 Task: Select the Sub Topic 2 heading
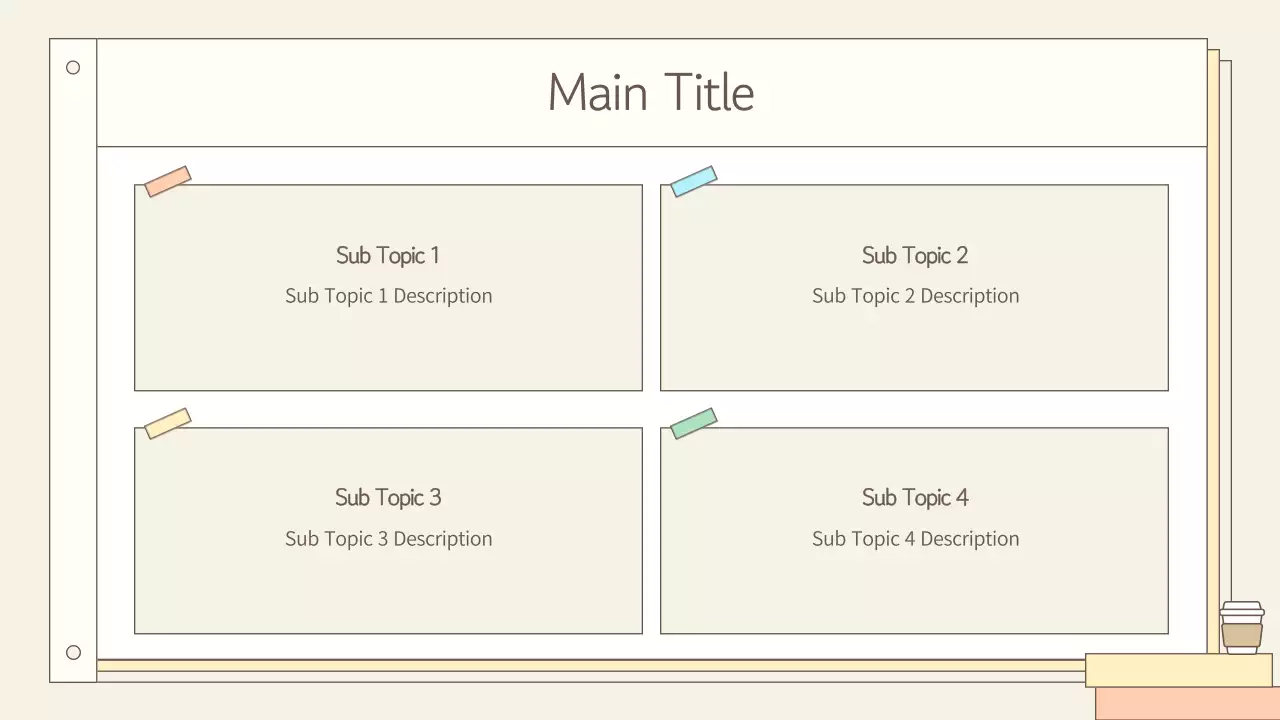915,255
